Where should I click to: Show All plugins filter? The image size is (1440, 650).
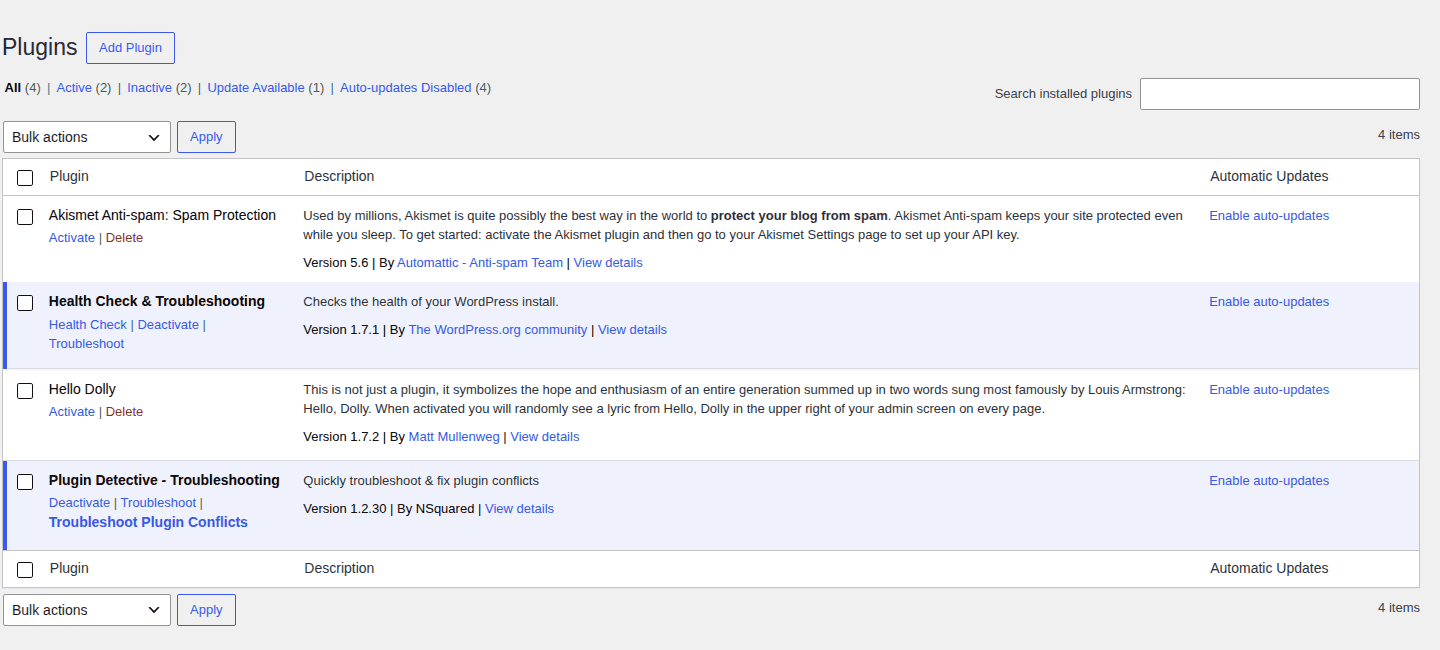[12, 88]
